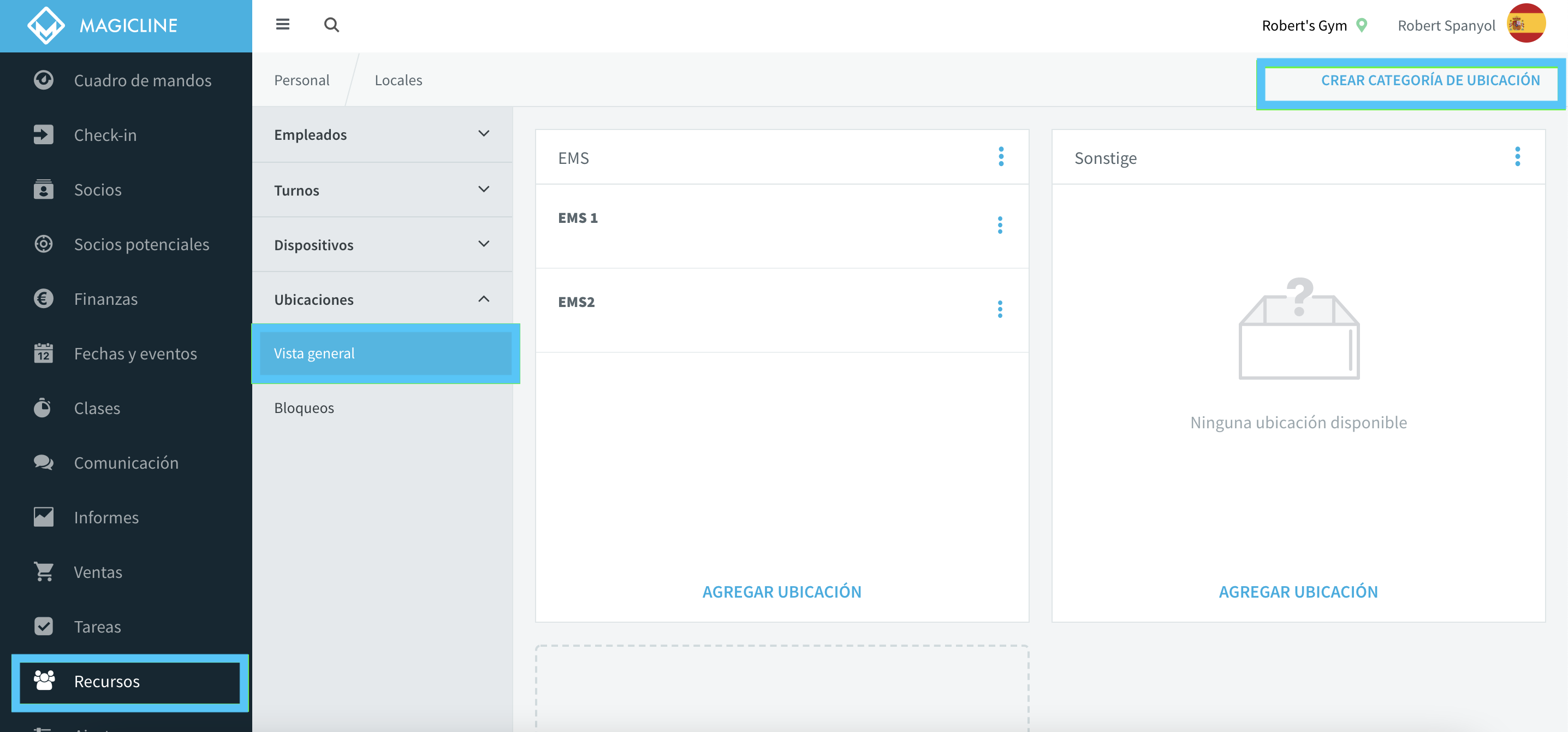Click the Empleados section label
The image size is (1568, 732).
coord(310,134)
